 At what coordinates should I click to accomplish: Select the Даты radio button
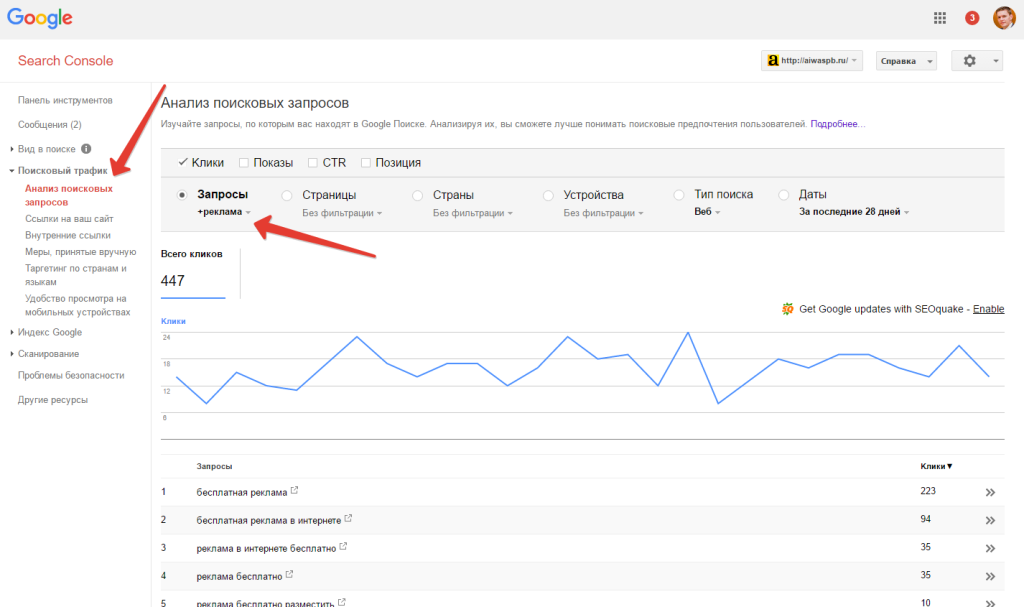point(783,195)
